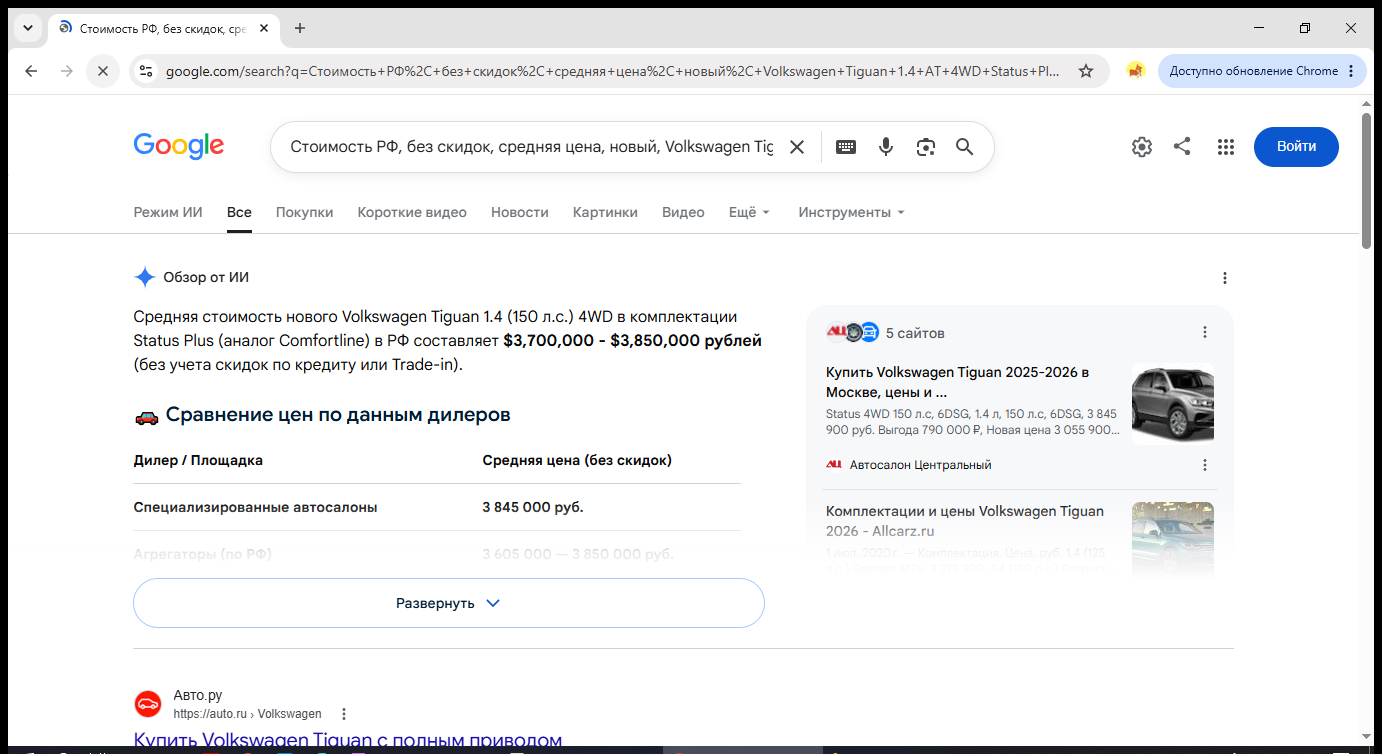
Task: Sign in with the 'Войти' button
Action: 1296,147
